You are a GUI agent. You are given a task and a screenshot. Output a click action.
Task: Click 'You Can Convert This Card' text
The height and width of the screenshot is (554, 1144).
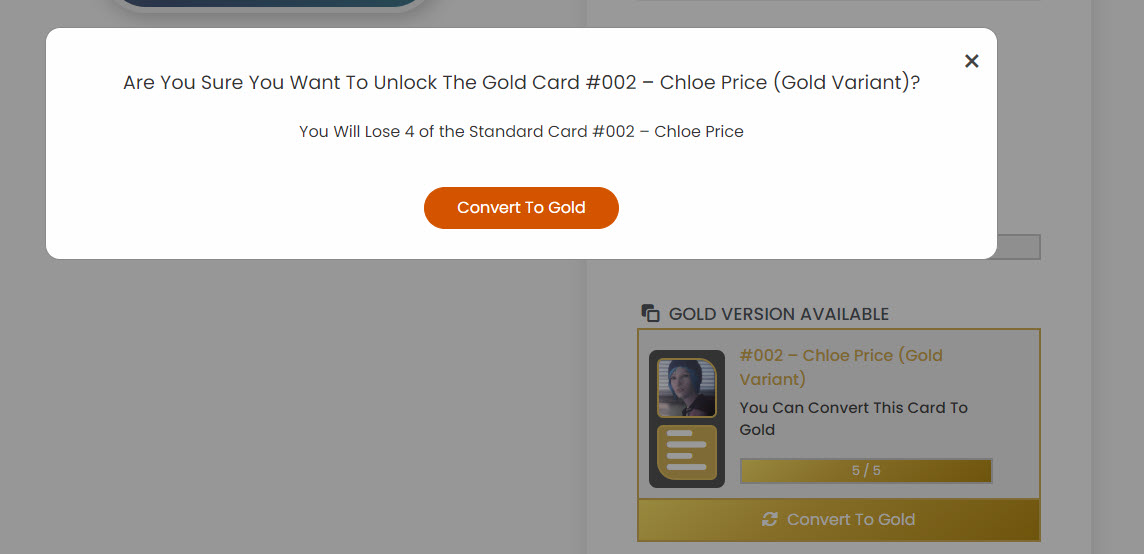tap(854, 418)
